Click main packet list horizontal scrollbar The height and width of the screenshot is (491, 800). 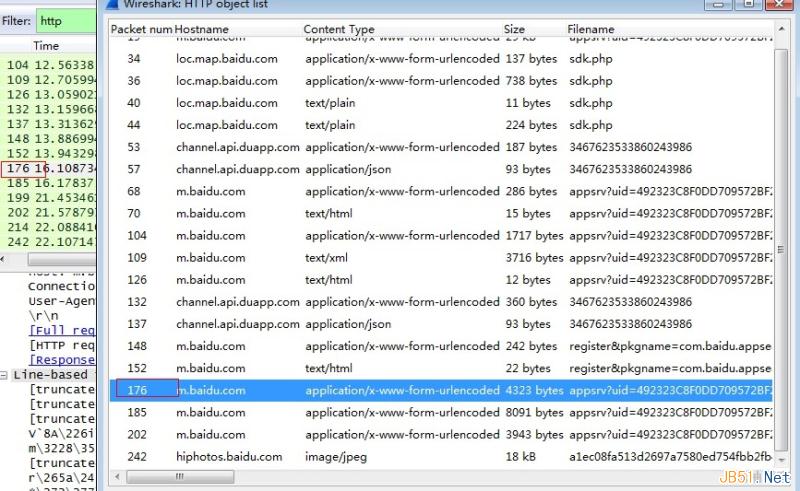point(61,259)
